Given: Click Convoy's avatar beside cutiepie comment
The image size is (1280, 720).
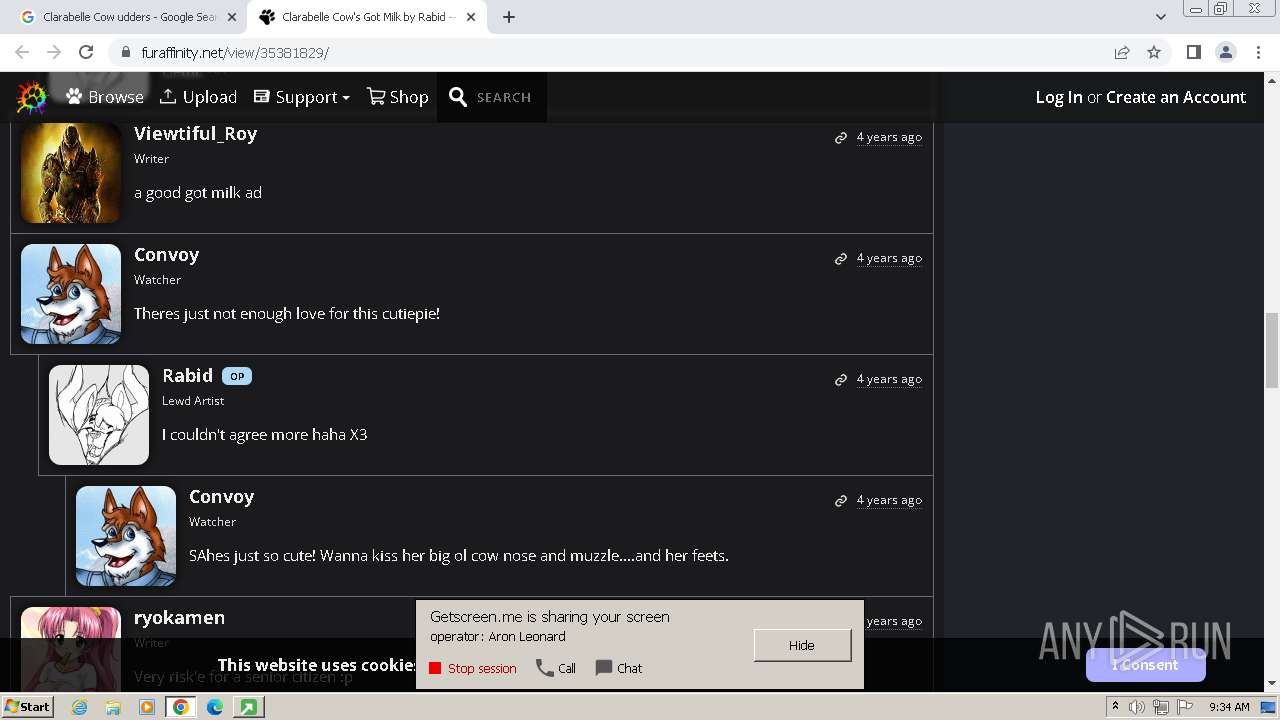Looking at the screenshot, I should 70,294.
